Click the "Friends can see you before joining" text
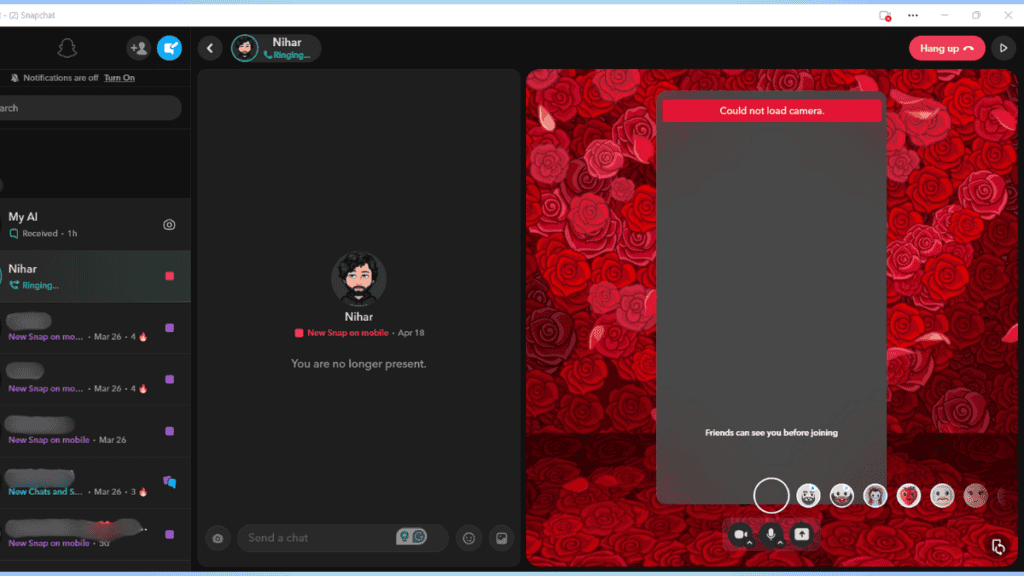Viewport: 1024px width, 576px height. [x=771, y=432]
